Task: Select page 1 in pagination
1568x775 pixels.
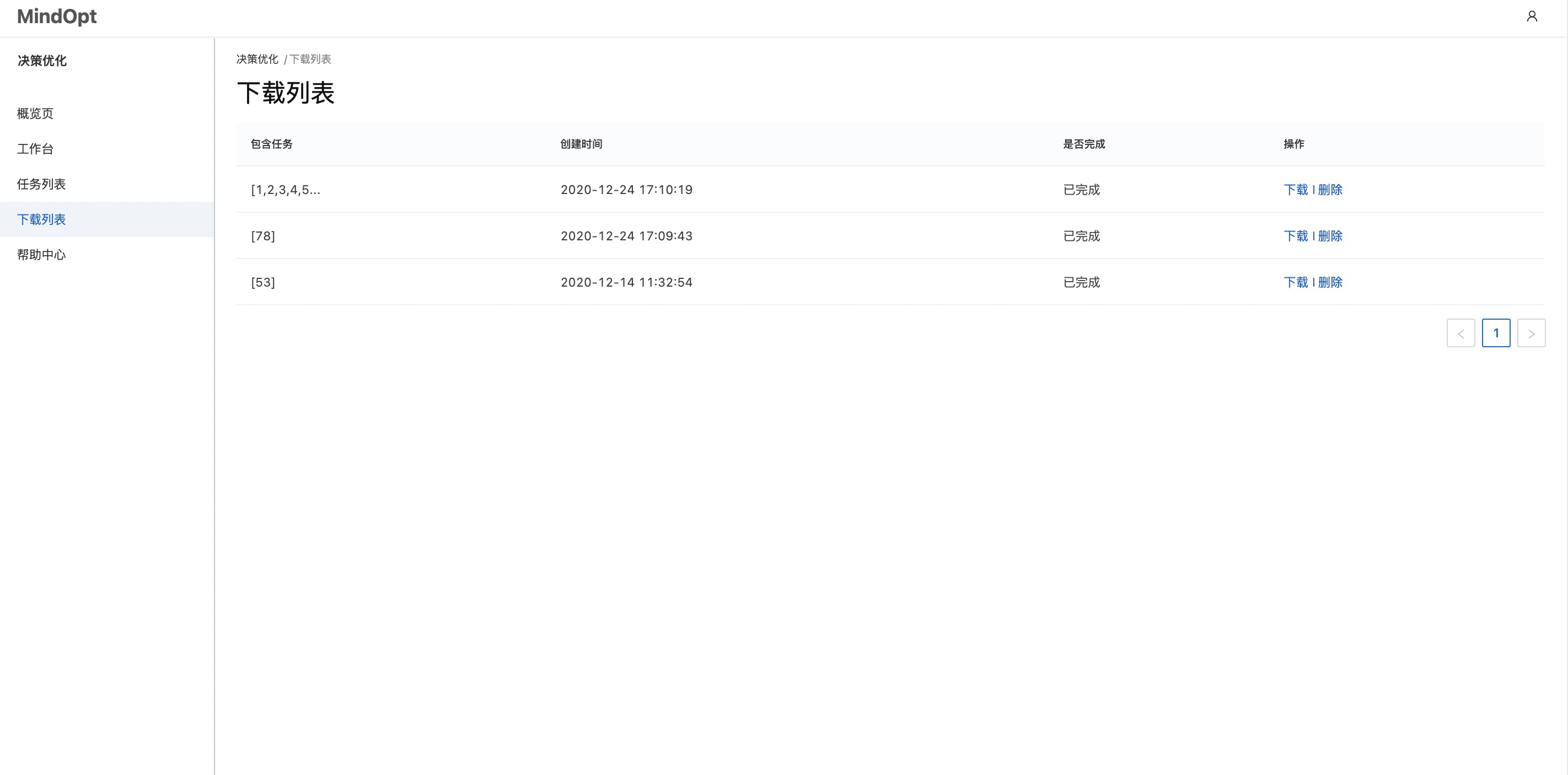Action: (x=1496, y=333)
